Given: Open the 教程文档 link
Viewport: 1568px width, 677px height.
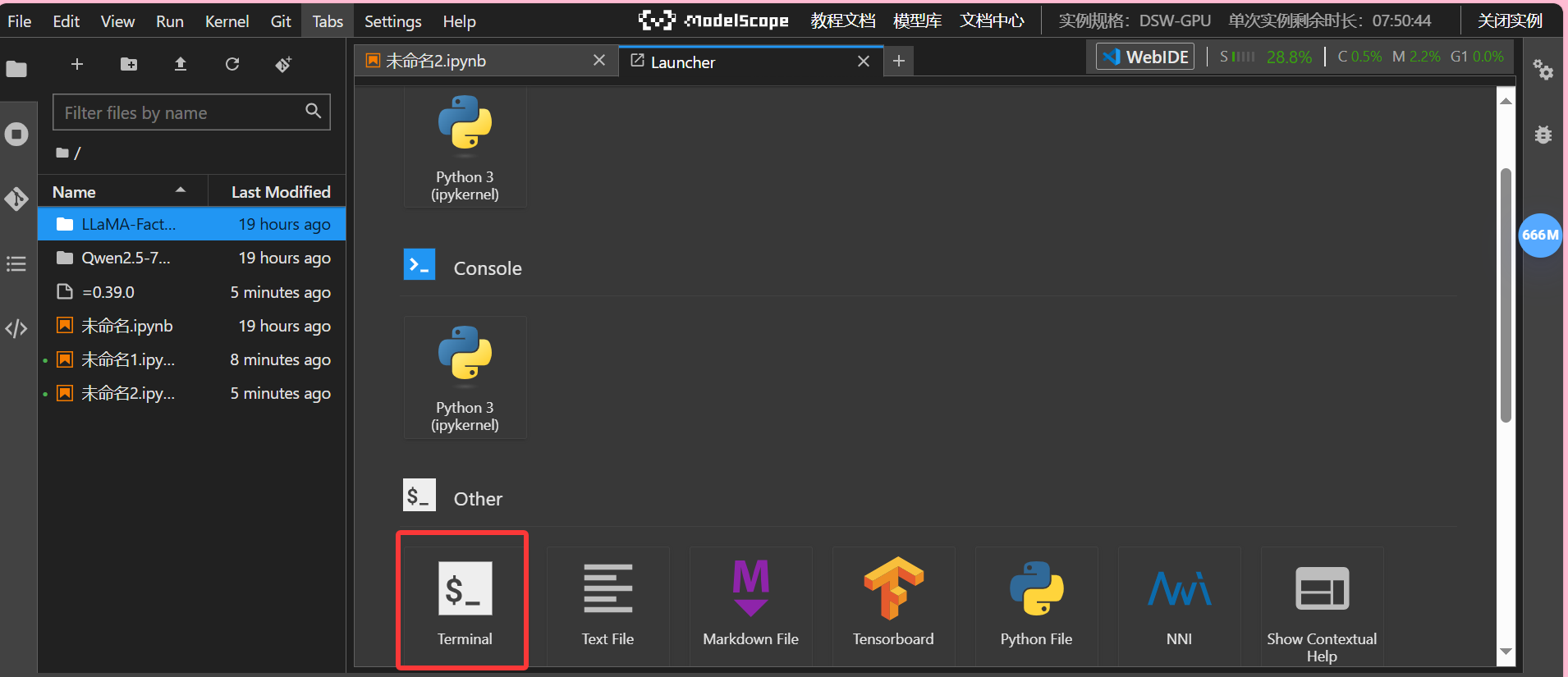Looking at the screenshot, I should 843,21.
